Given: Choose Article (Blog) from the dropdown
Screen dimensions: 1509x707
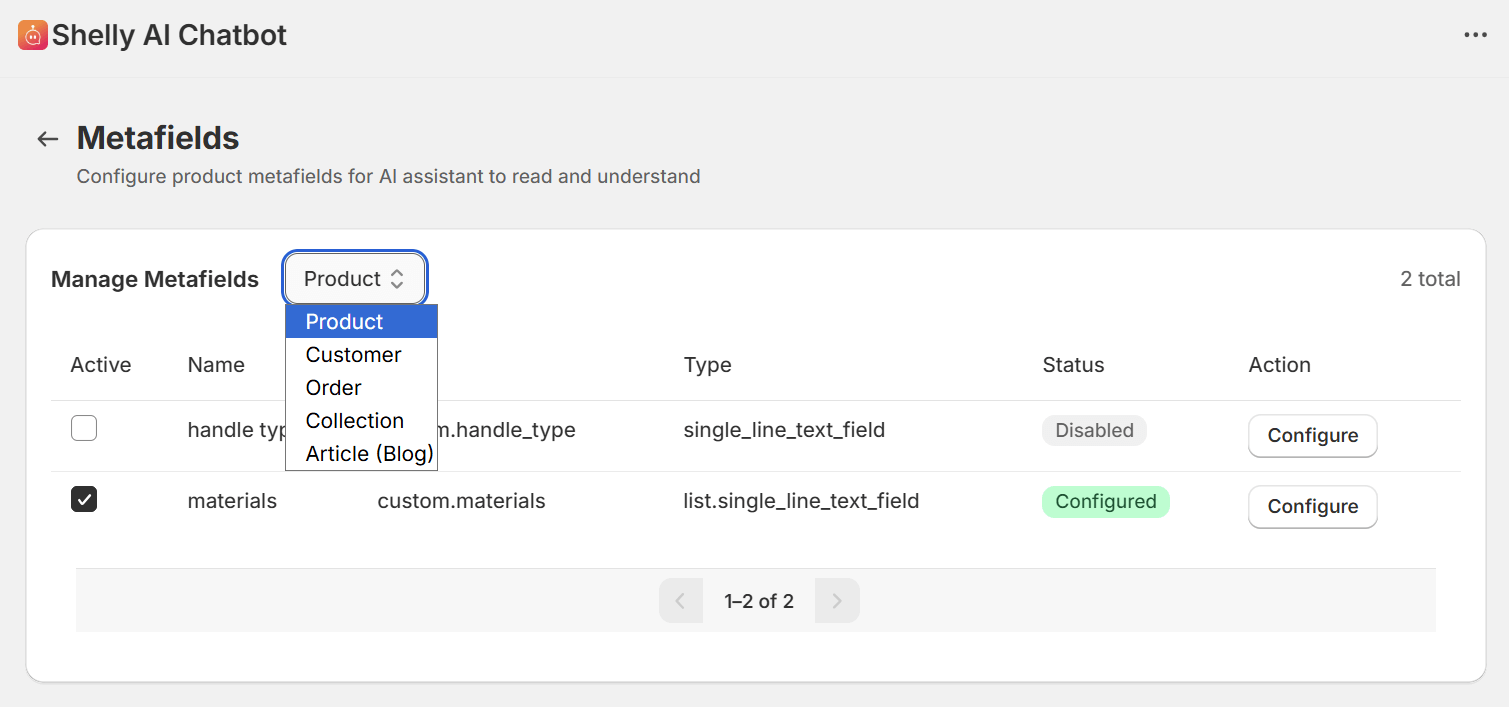Looking at the screenshot, I should coord(369,454).
